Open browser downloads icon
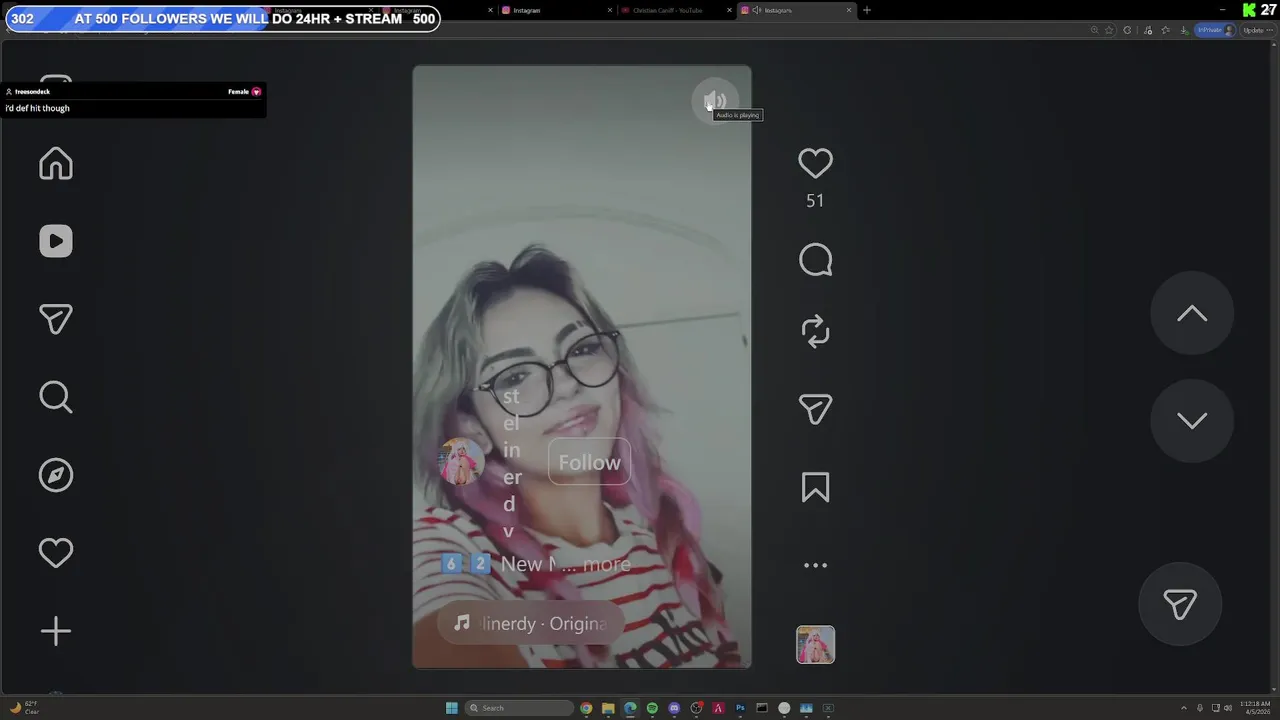Viewport: 1280px width, 720px height. 1184,30
